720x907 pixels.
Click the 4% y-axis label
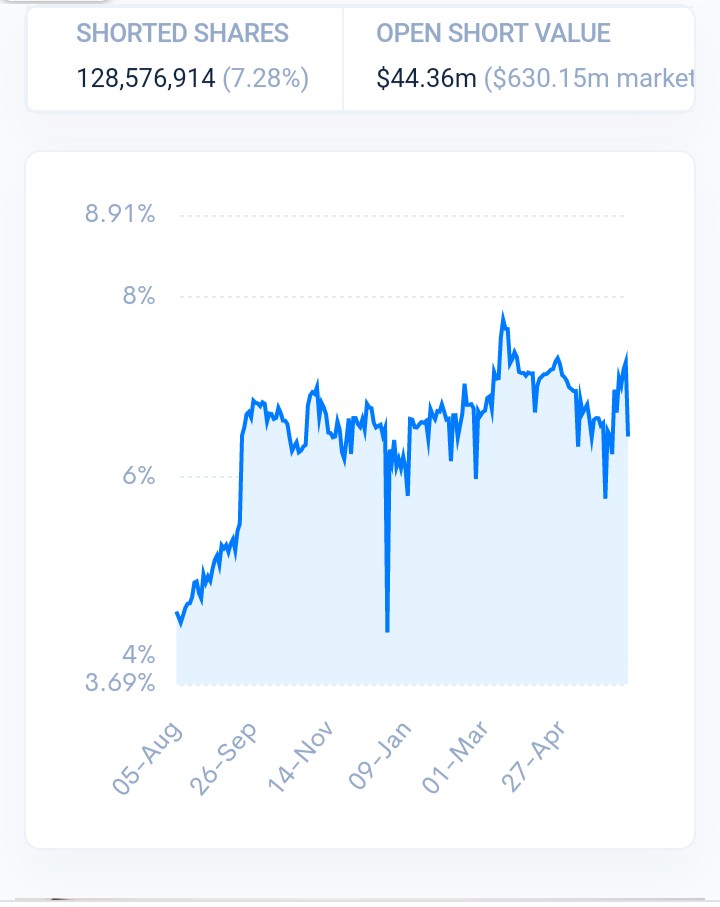coord(139,655)
